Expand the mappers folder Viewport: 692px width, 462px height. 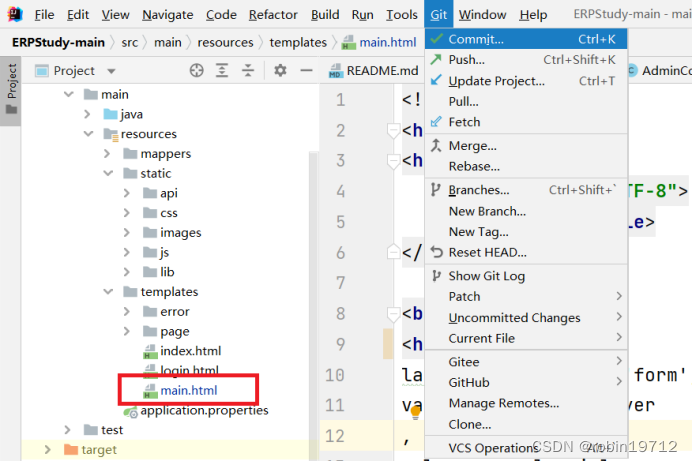tap(107, 154)
